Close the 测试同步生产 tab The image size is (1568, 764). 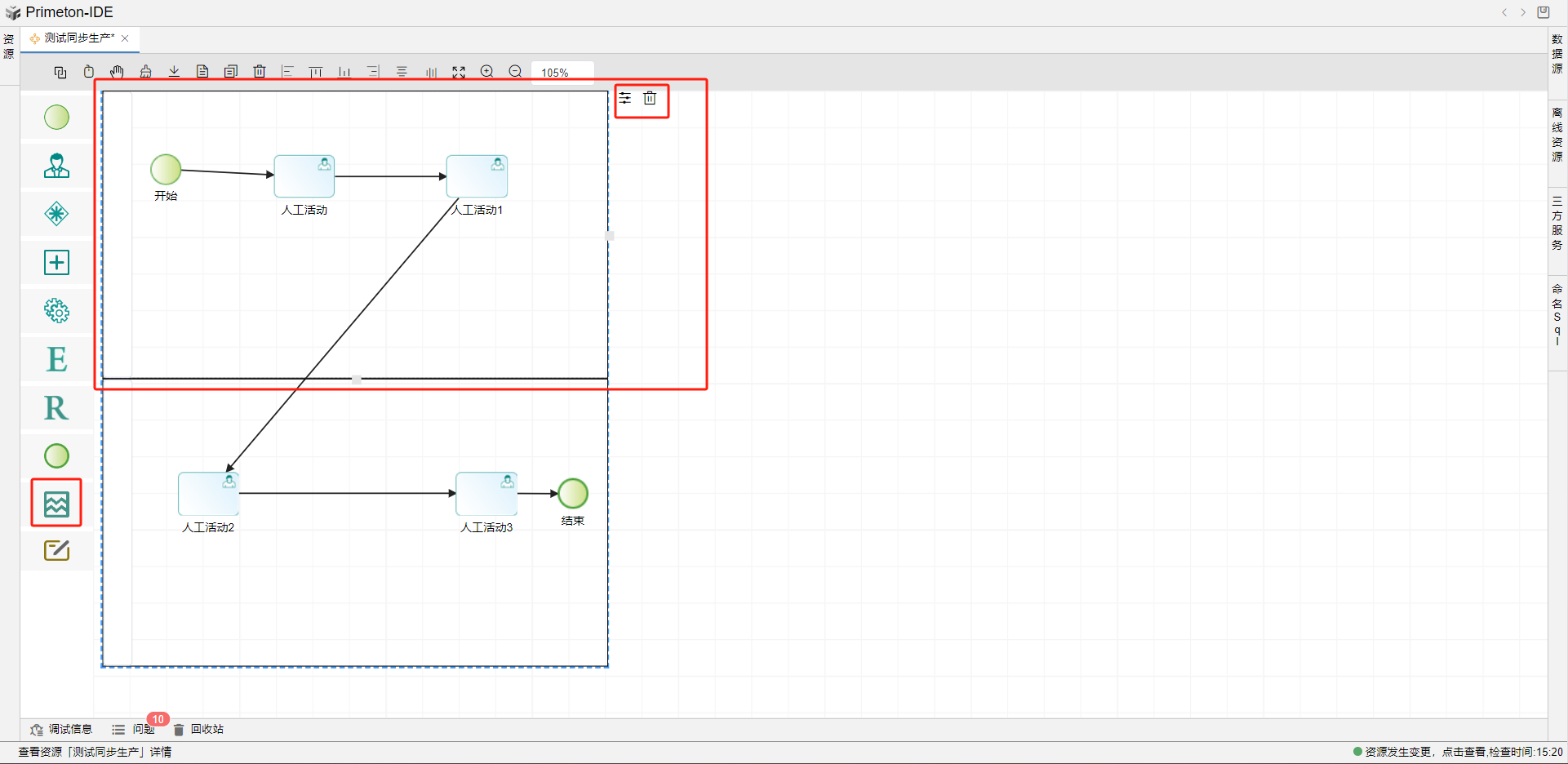pyautogui.click(x=125, y=38)
